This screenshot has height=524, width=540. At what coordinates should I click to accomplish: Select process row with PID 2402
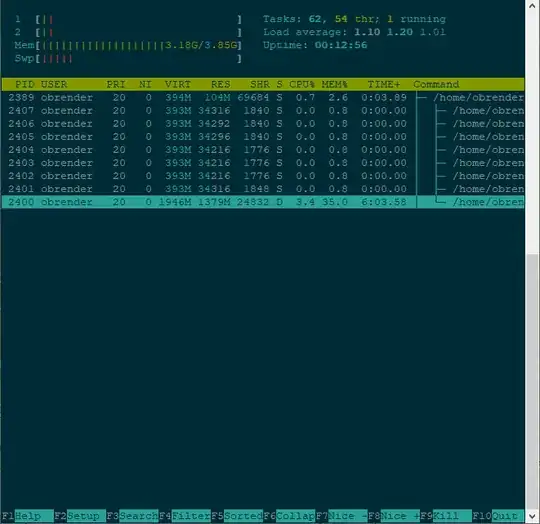pyautogui.click(x=263, y=176)
